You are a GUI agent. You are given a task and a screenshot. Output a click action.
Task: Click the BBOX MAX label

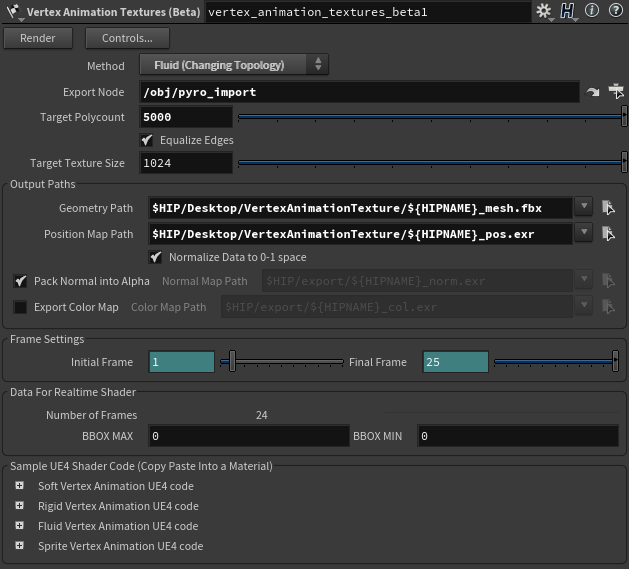pos(108,436)
